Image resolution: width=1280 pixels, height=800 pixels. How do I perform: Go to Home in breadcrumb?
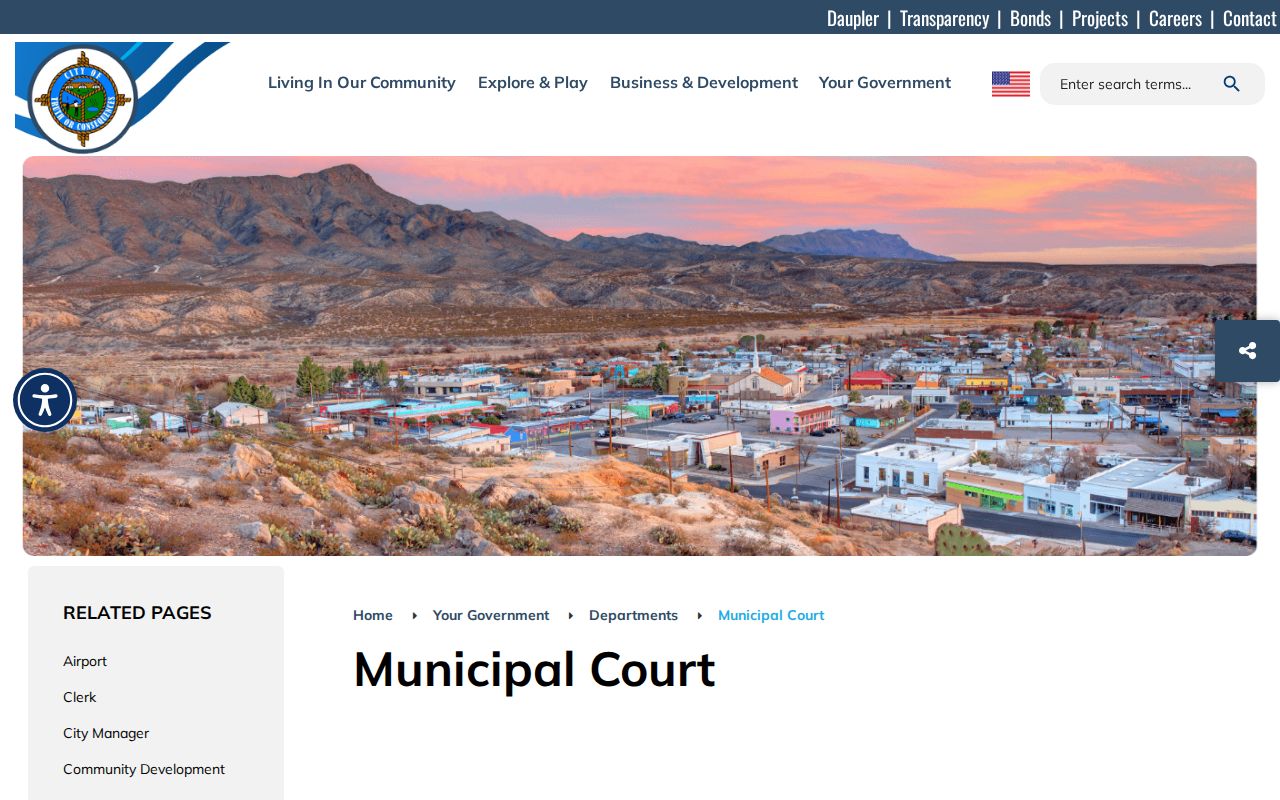[x=373, y=615]
